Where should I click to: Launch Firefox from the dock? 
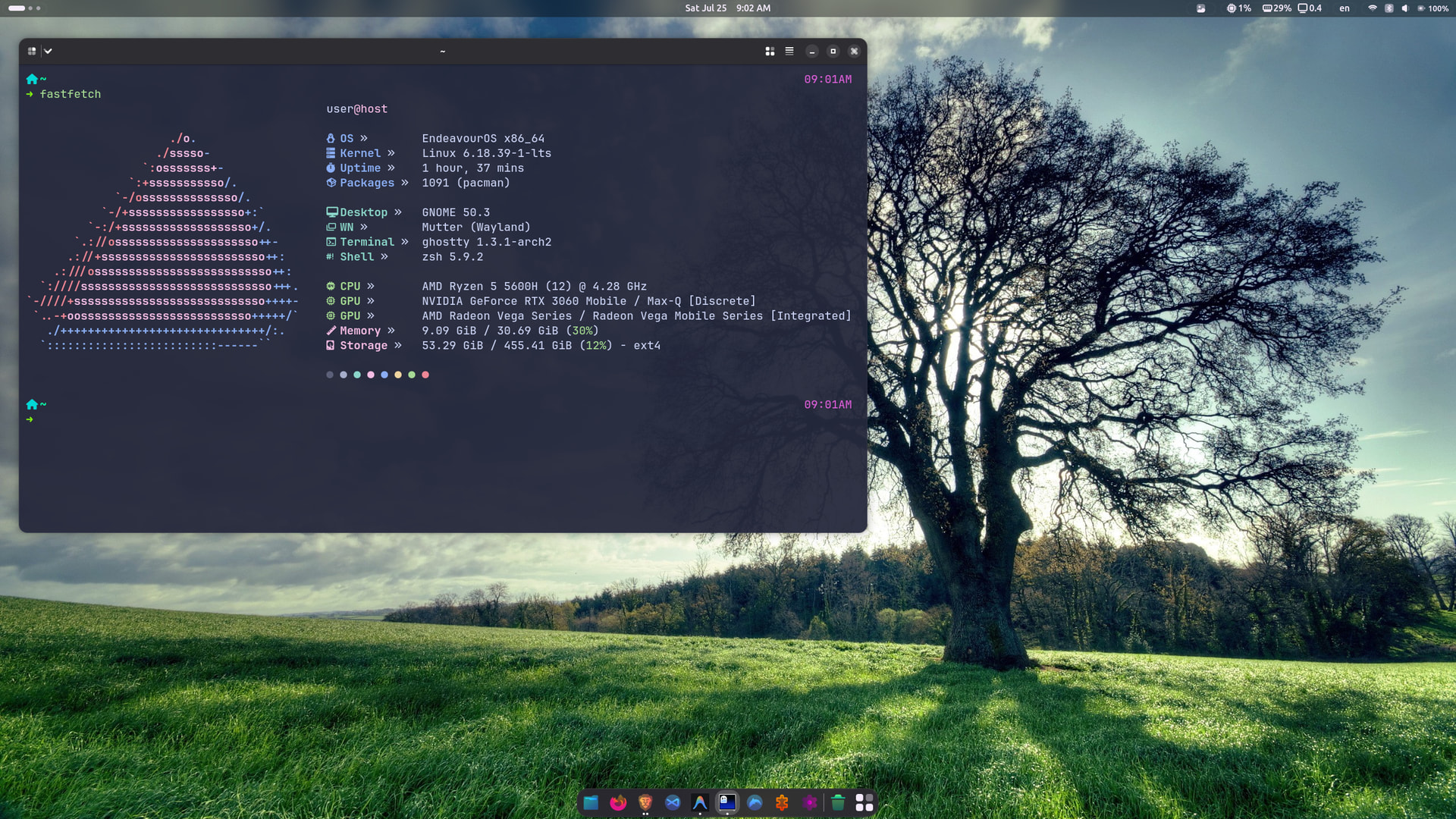(x=618, y=802)
